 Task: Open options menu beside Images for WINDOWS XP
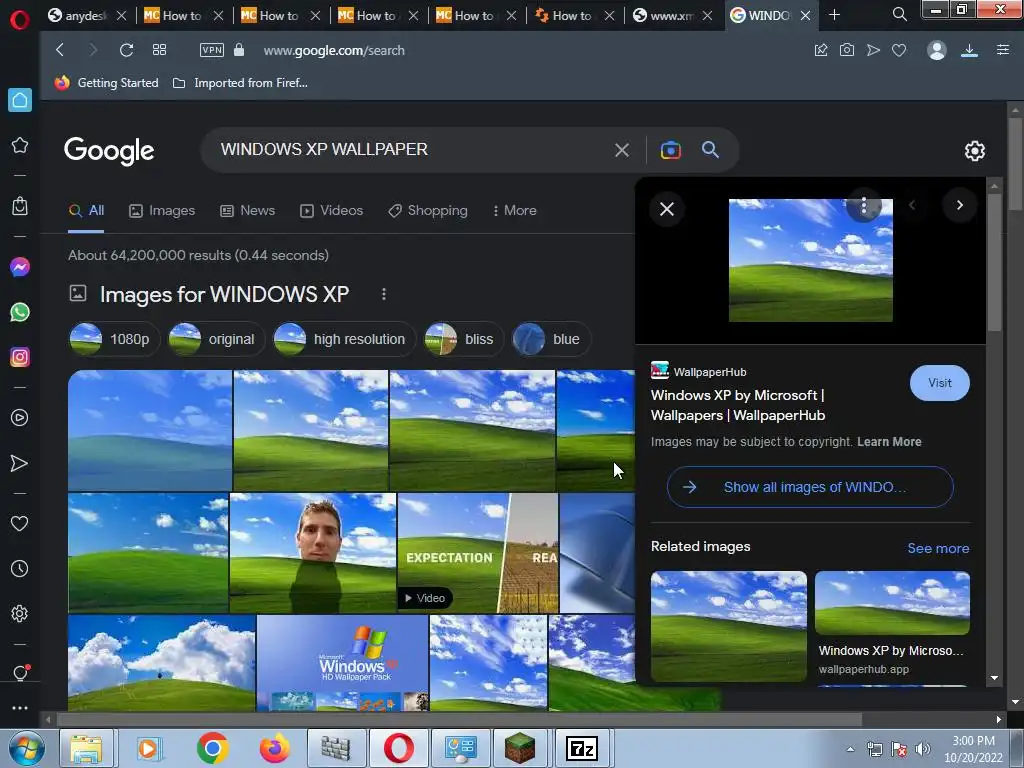tap(384, 295)
